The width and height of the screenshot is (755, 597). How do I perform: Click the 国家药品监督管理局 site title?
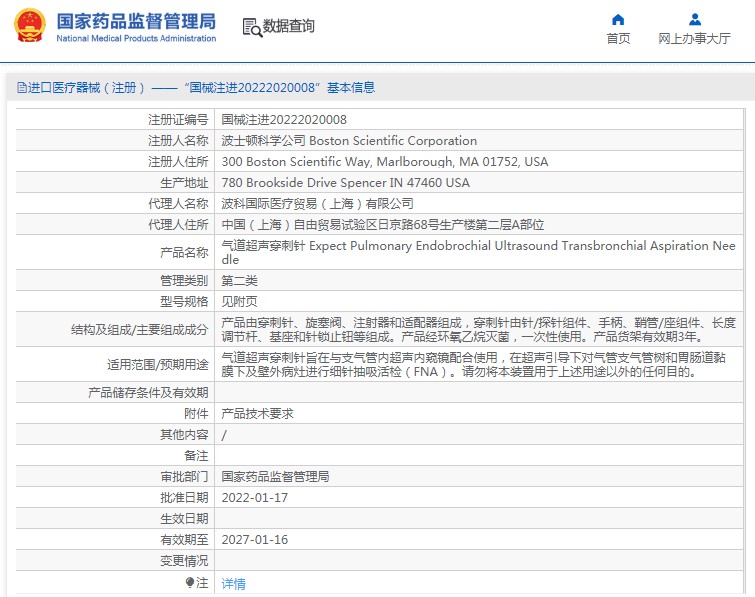click(135, 21)
